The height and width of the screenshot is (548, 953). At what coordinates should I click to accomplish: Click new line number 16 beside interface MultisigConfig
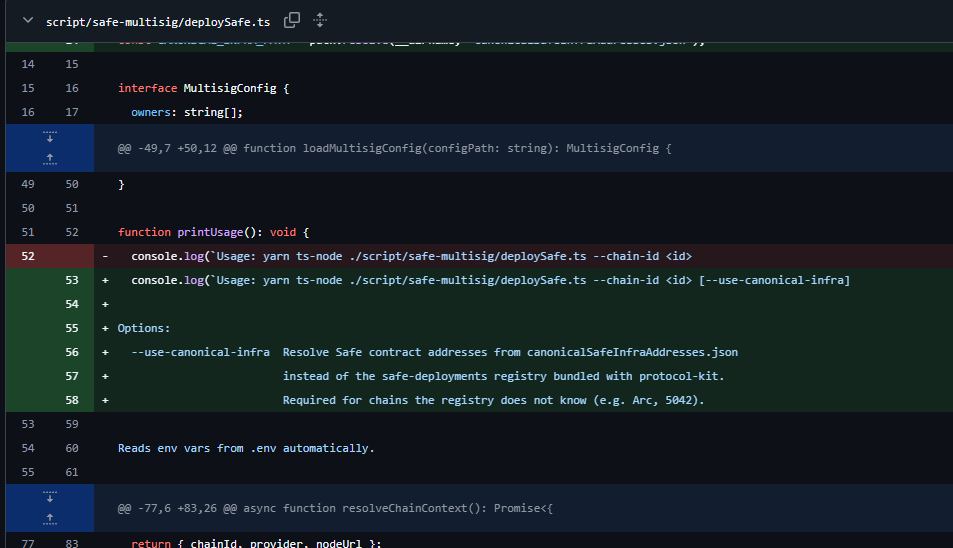pyautogui.click(x=72, y=88)
